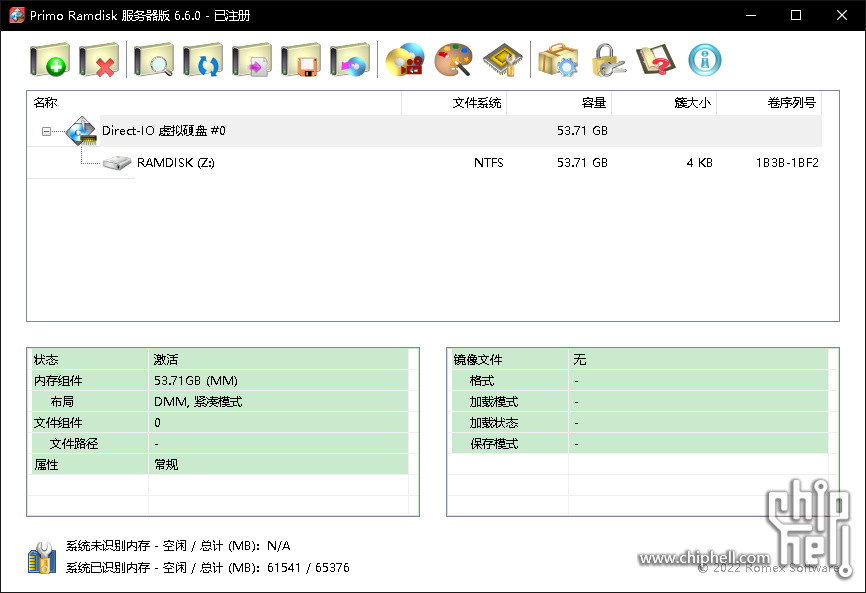
Task: Click the 53.71 GB capacity of RAMDISK (Z:)
Action: 582,163
